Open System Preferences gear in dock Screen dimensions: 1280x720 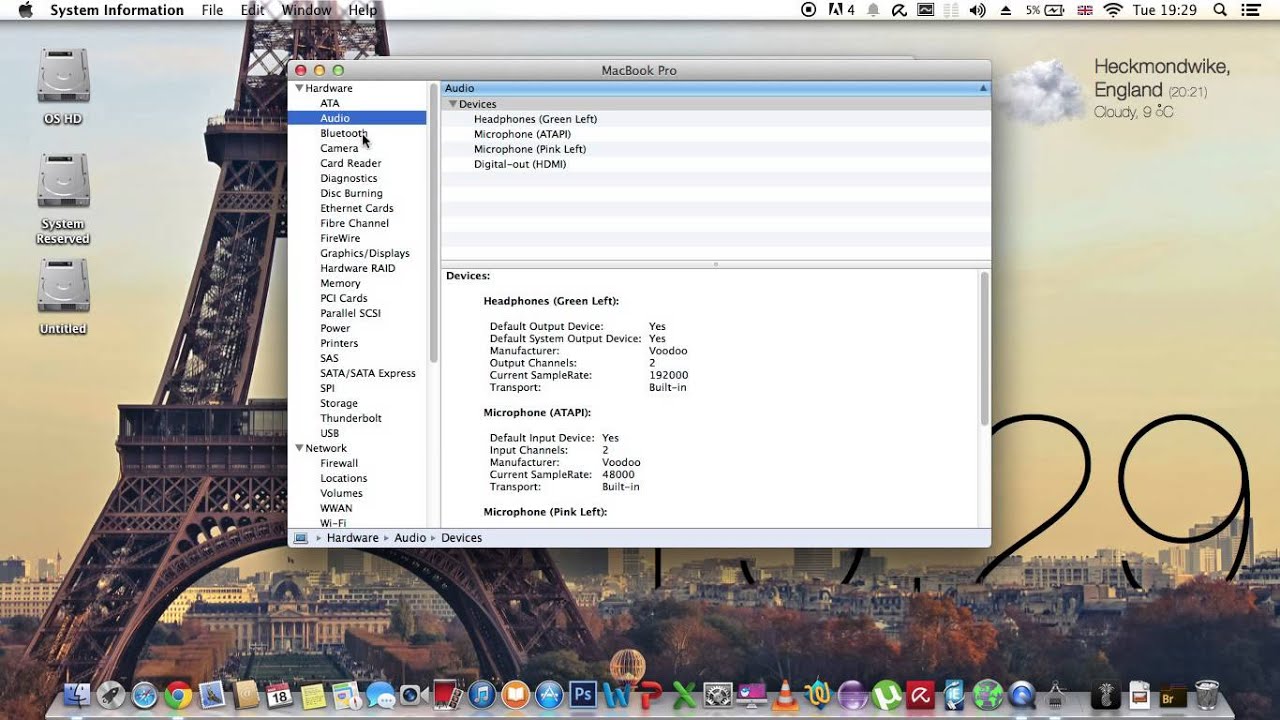(718, 695)
